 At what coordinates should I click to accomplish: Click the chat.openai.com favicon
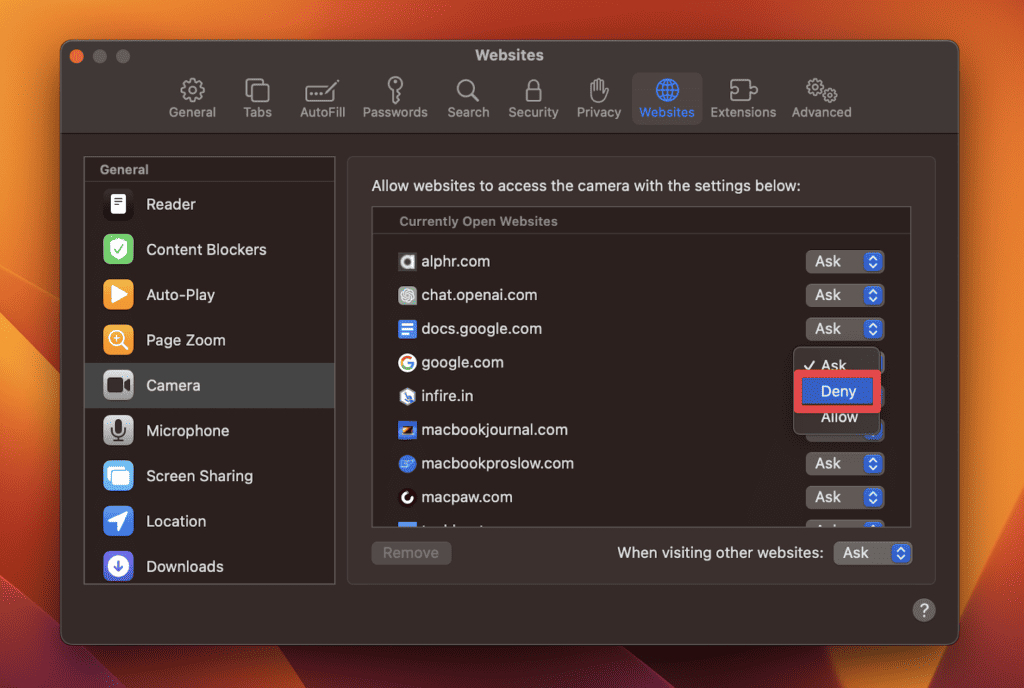tap(407, 295)
